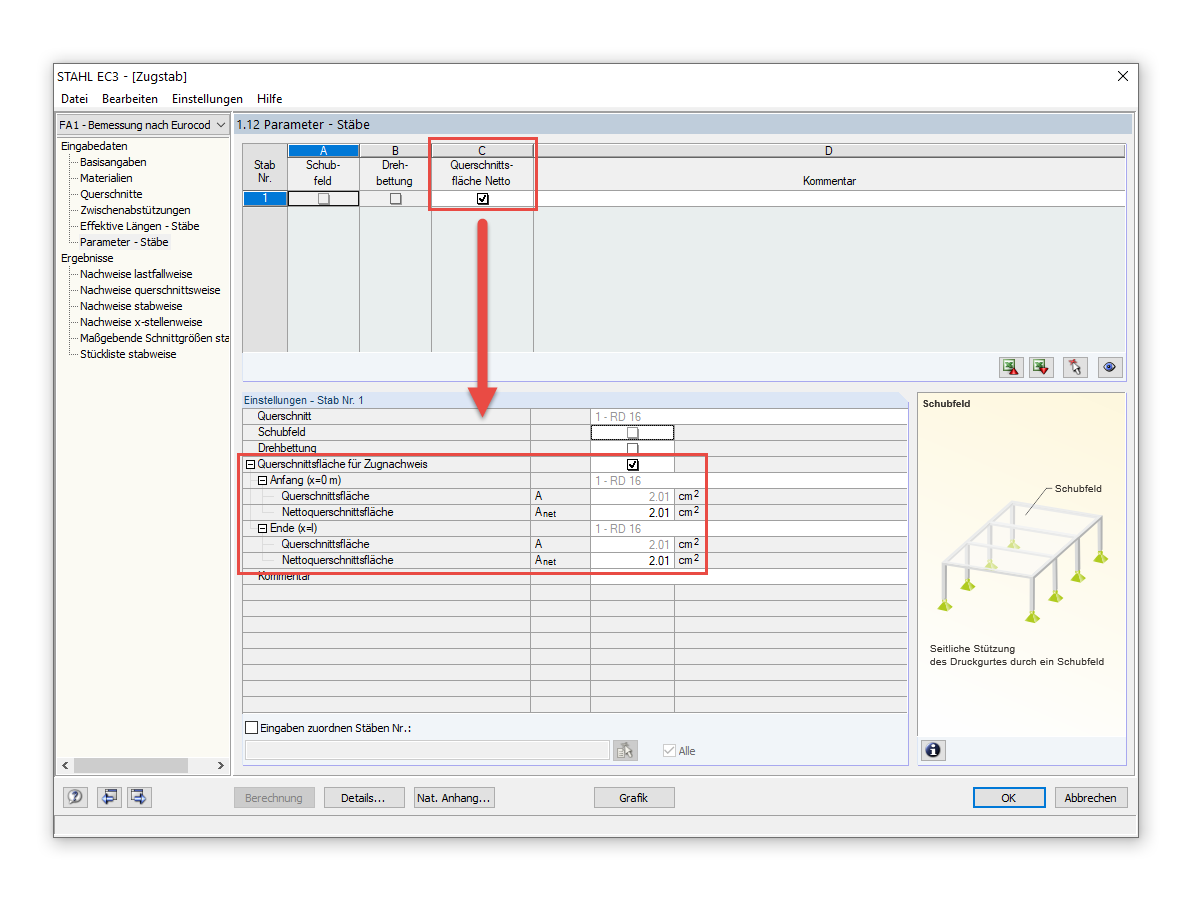Screen dimensions: 1200x900
Task: Open the Einstellungen menu
Action: point(207,99)
